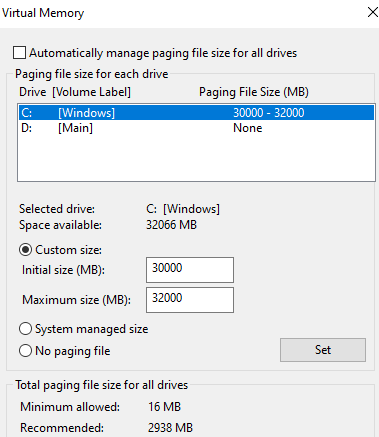Focus the Initial size (MB) field
This screenshot has width=379, height=437.
pos(190,270)
